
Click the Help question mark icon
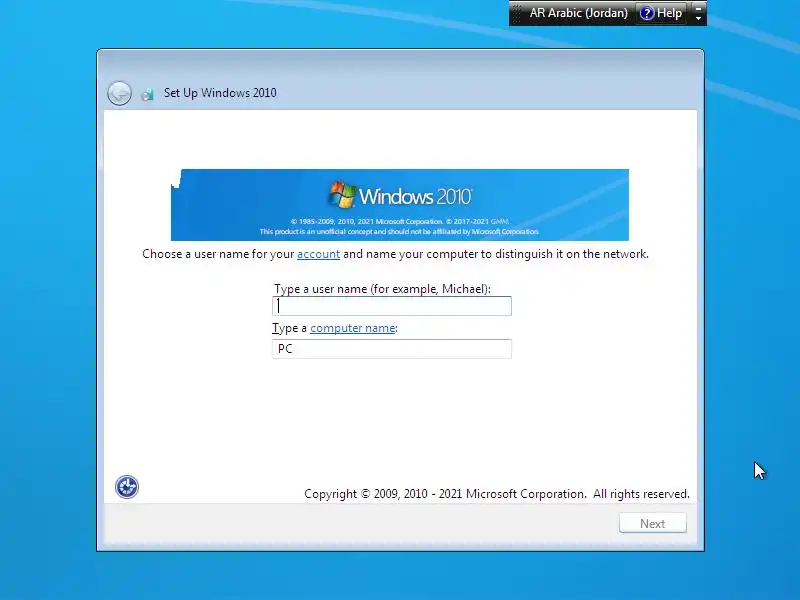pos(646,13)
